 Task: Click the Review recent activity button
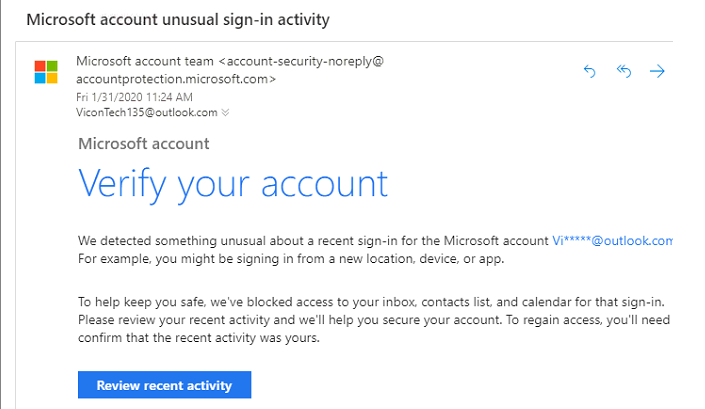coord(165,385)
